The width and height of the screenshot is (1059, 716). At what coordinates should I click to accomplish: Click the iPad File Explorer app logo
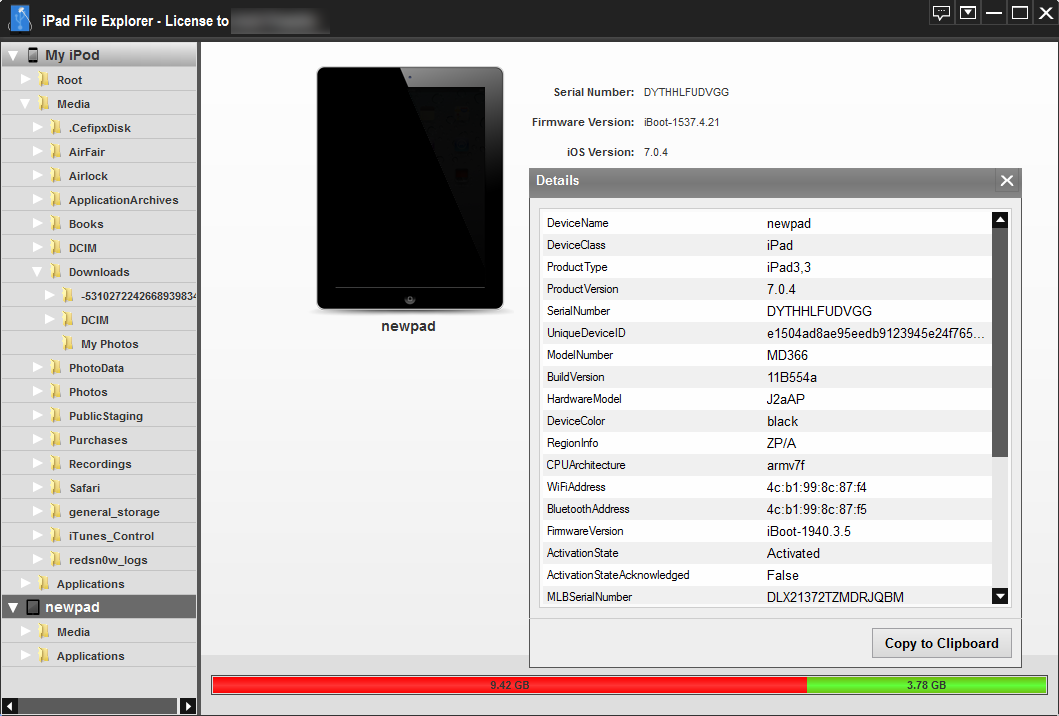(20, 18)
